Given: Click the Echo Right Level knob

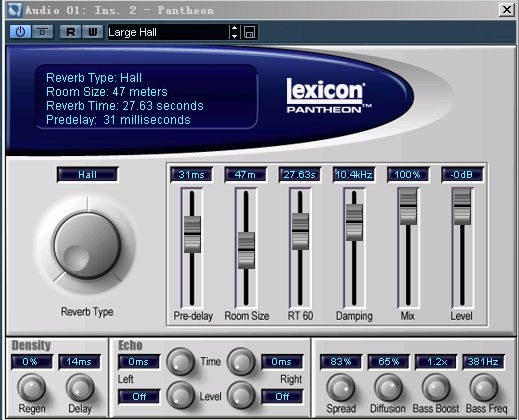Looking at the screenshot, I should click(241, 396).
